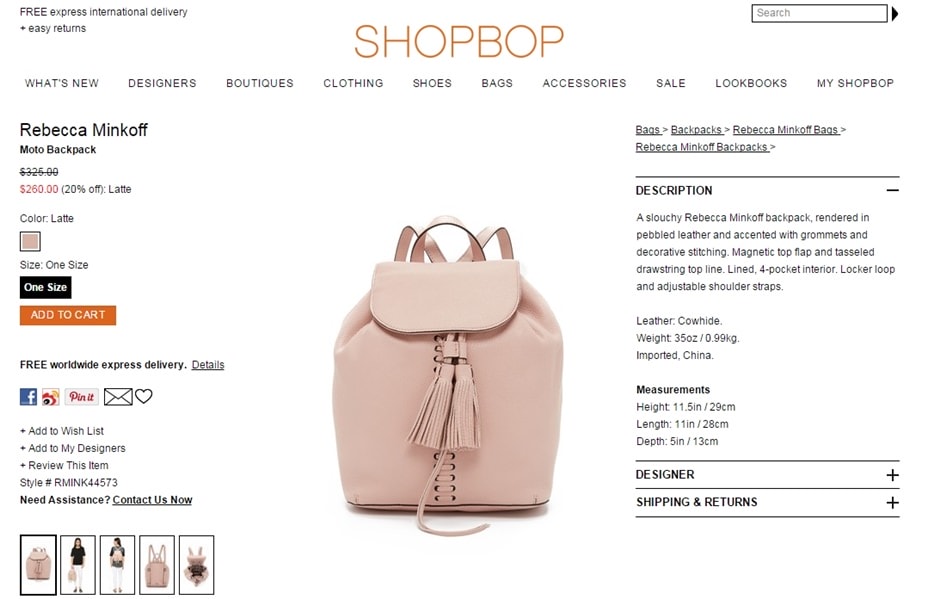
Task: Go to the DESIGNERS menu
Action: point(162,83)
